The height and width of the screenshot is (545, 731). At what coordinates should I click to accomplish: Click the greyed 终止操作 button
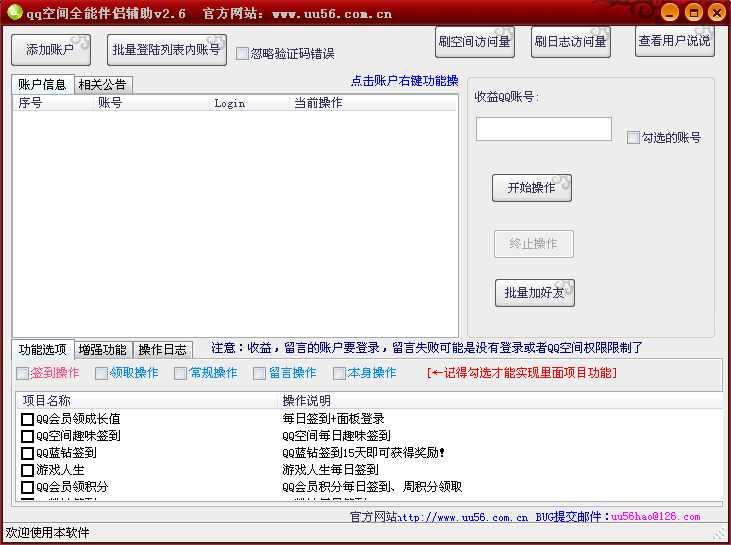(x=533, y=244)
